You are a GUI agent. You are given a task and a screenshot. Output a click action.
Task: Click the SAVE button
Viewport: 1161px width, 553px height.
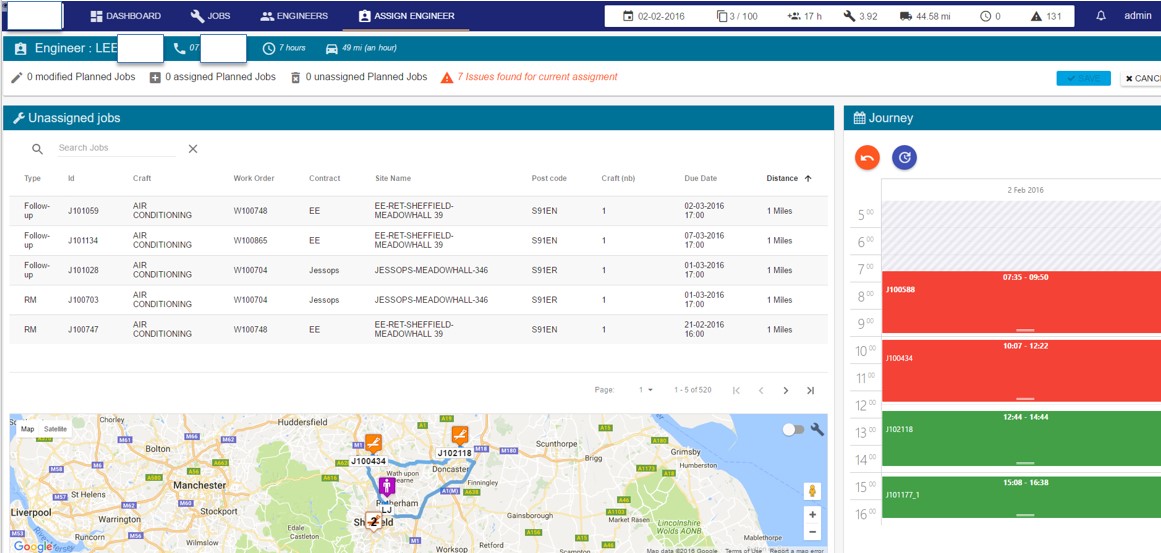(x=1083, y=78)
